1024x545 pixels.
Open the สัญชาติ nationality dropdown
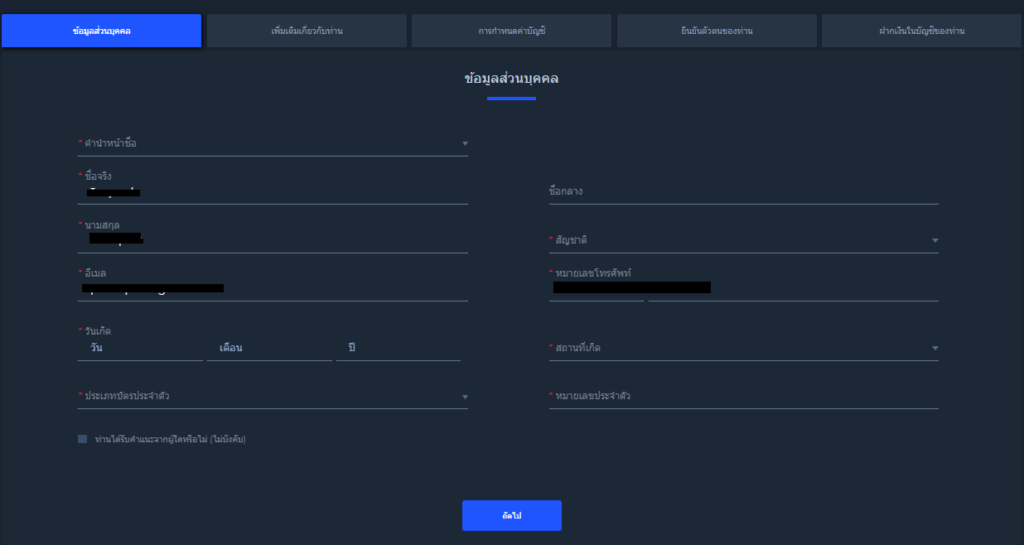click(x=743, y=241)
